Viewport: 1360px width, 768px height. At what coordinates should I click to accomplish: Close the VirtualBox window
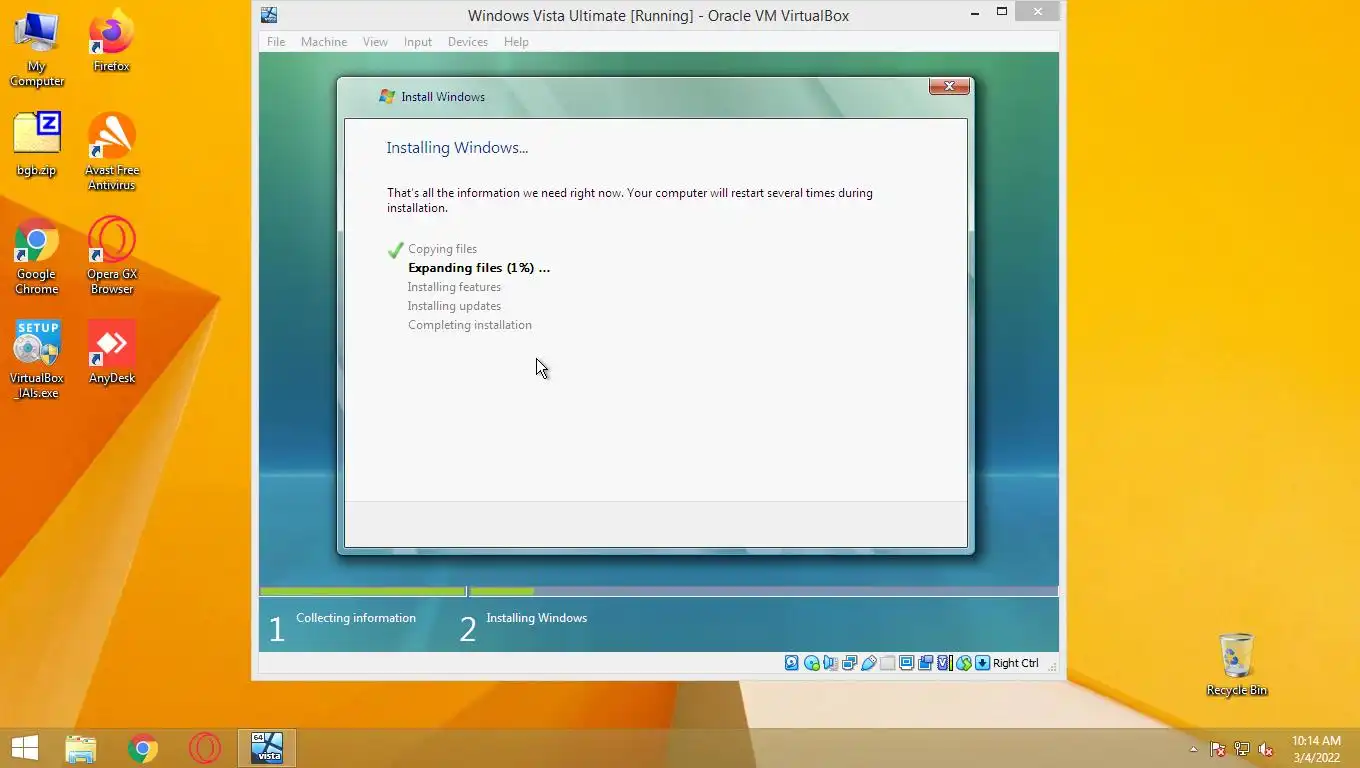(1038, 12)
